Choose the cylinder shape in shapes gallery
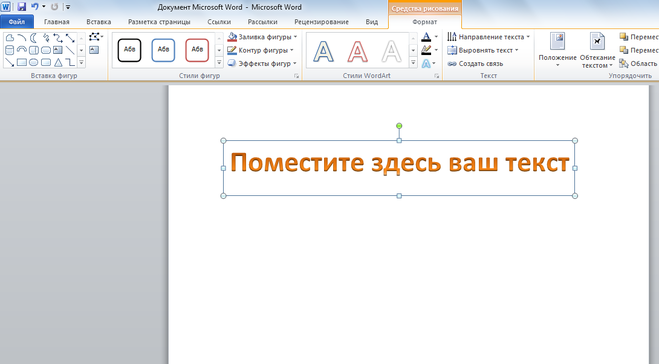This screenshot has height=364, width=659. point(9,50)
